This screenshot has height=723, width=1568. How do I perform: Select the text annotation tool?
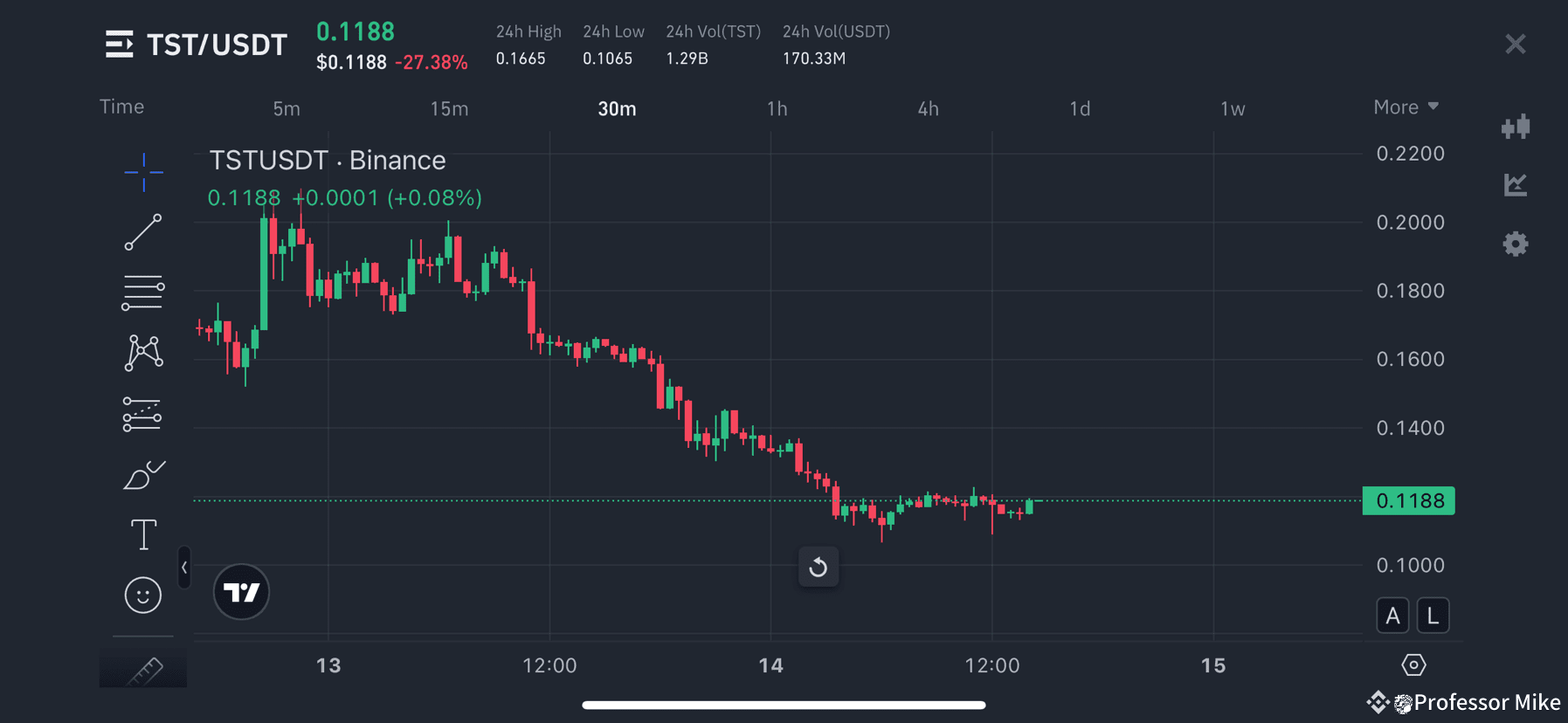(142, 534)
